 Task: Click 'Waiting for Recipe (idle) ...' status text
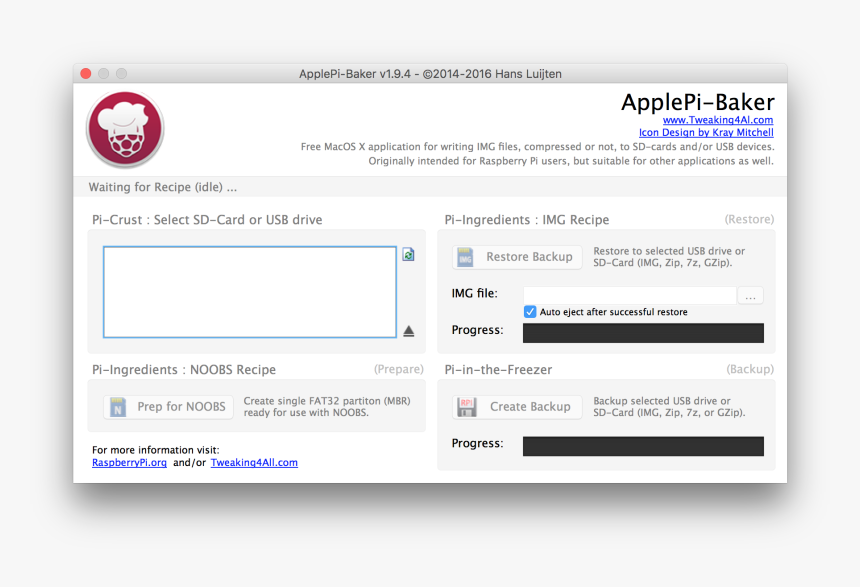click(x=163, y=187)
